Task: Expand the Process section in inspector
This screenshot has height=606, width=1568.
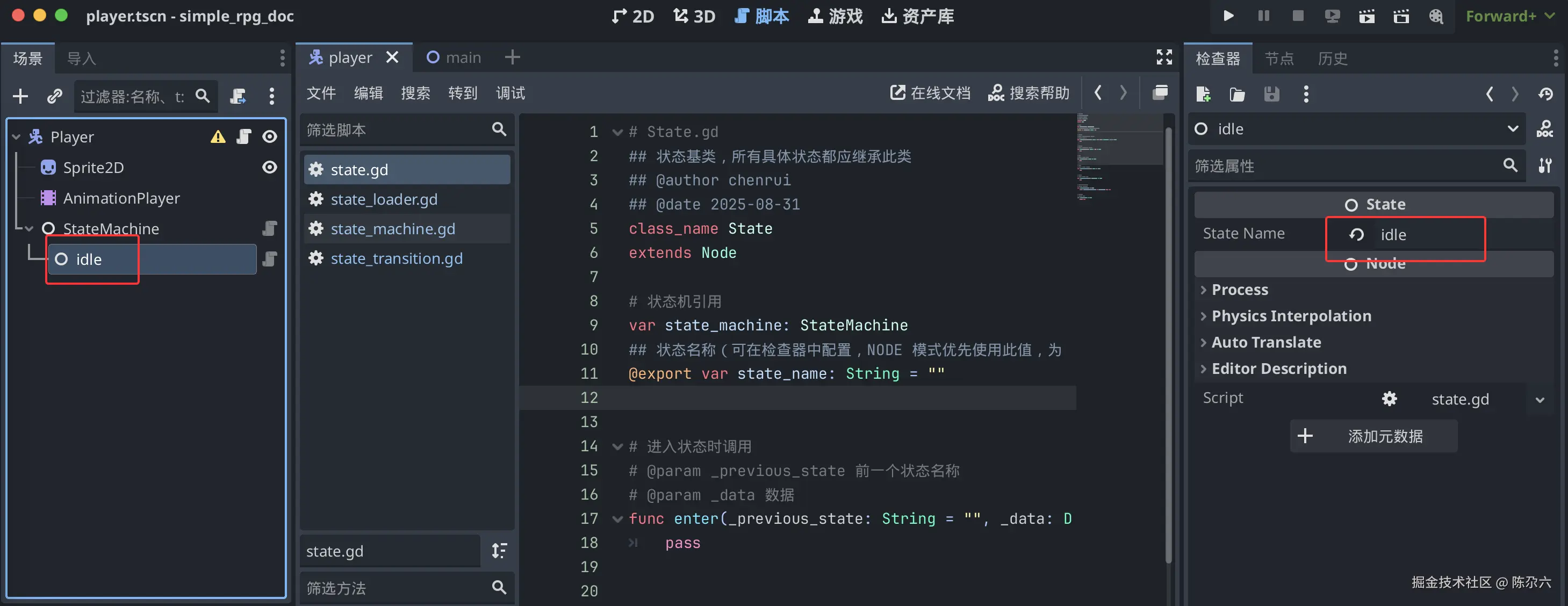Action: [x=1239, y=290]
